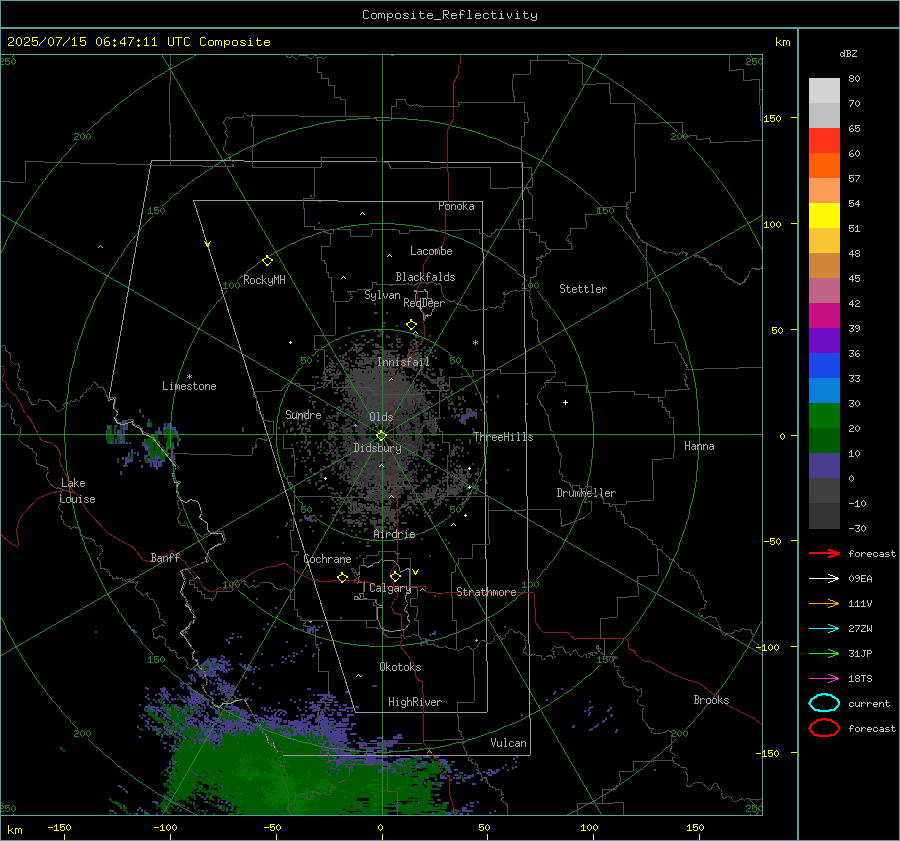Click the Calgary city label

click(390, 588)
